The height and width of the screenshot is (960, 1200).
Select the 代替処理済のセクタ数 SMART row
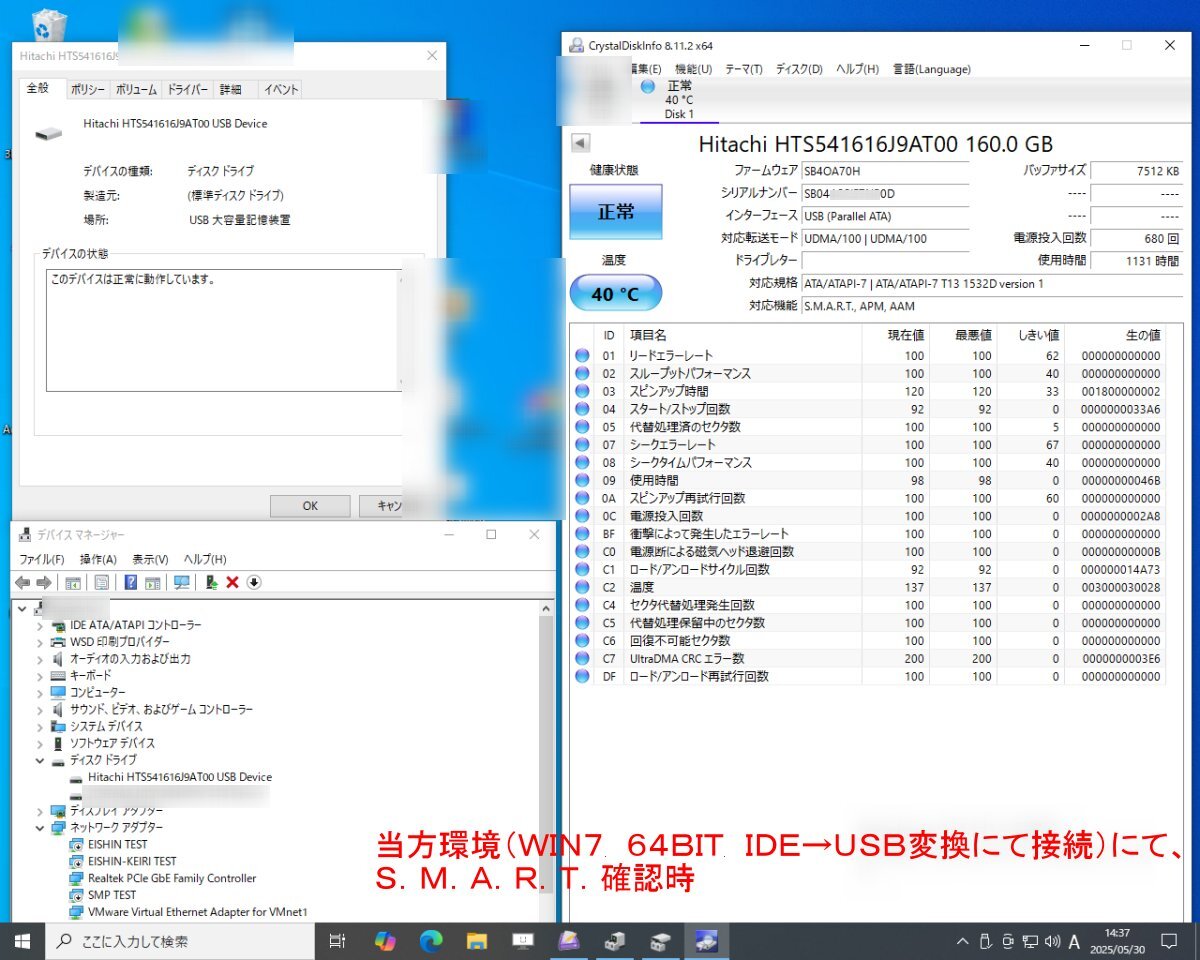[x=867, y=427]
